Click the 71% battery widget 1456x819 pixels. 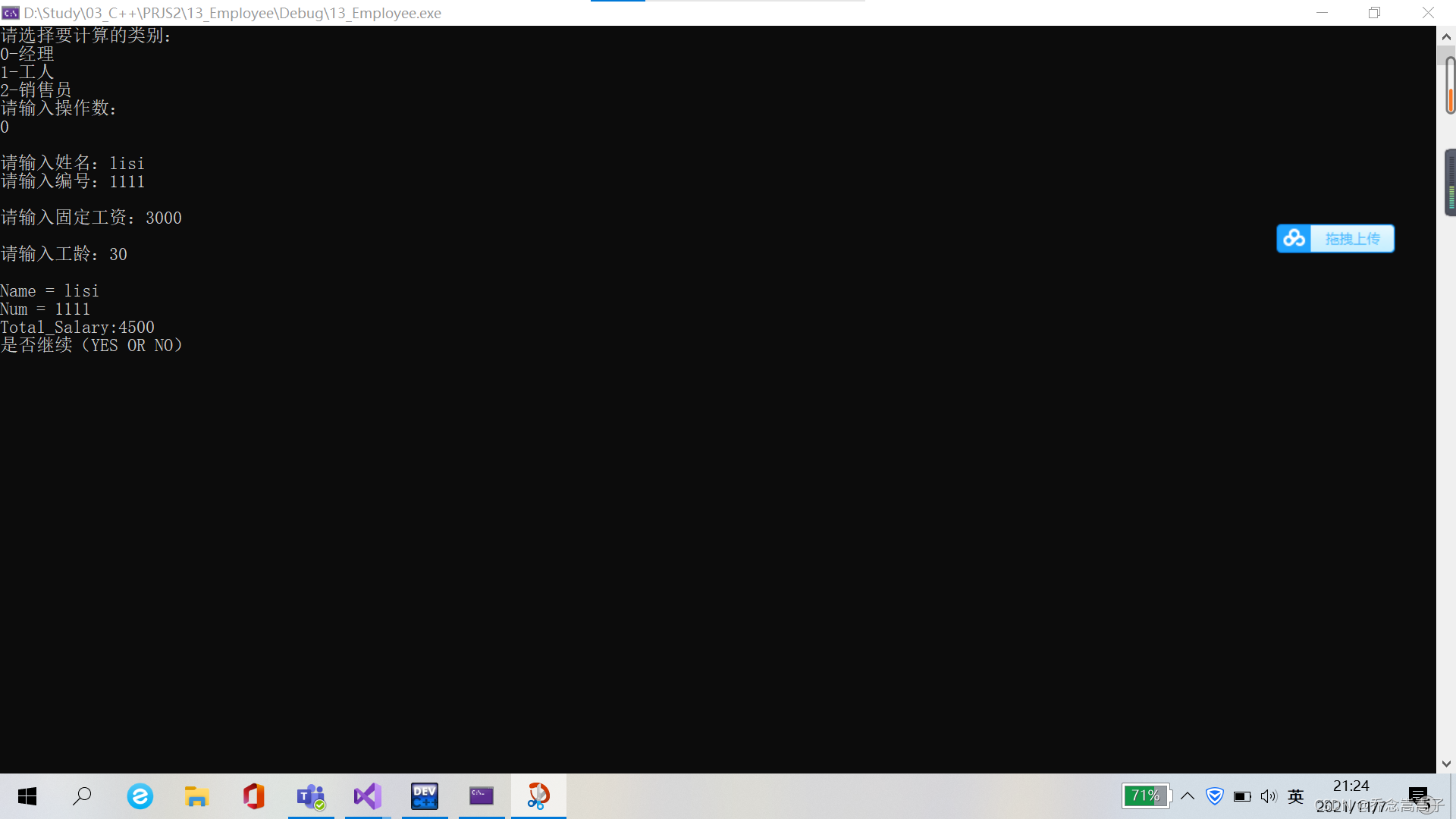(x=1145, y=796)
